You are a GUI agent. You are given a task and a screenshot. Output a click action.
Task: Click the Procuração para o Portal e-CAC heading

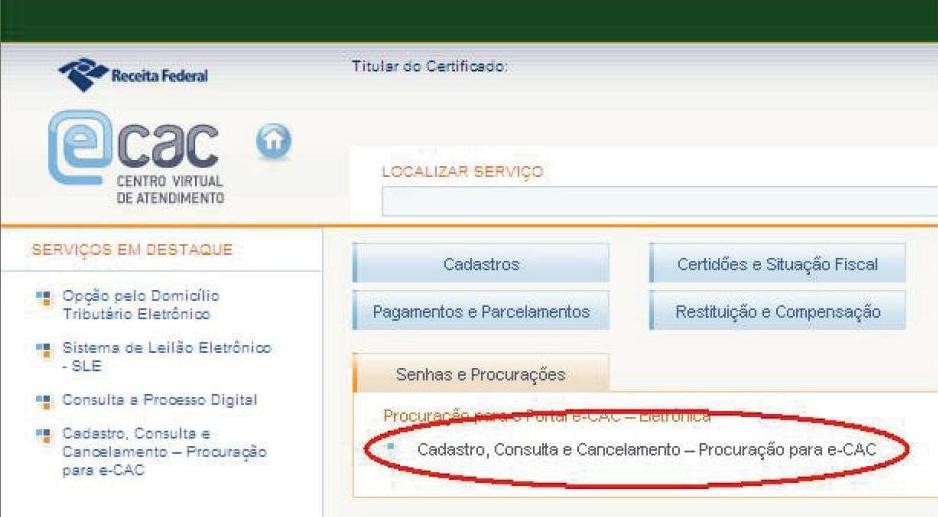[547, 416]
